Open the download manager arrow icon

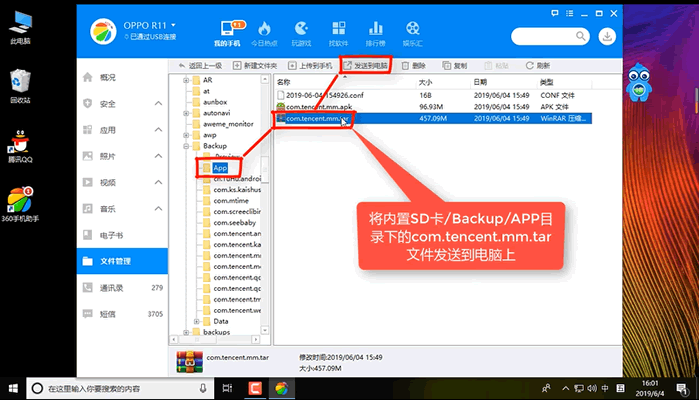click(x=607, y=36)
